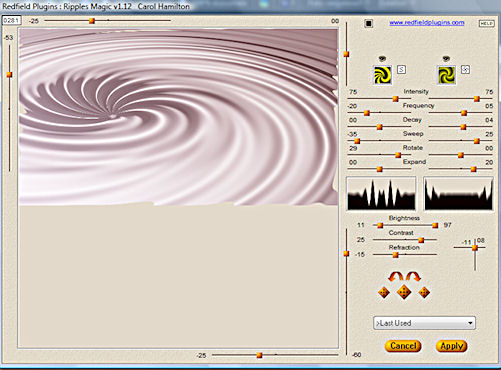This screenshot has height=370, width=501.
Task: Click the left random dice icon
Action: (384, 293)
